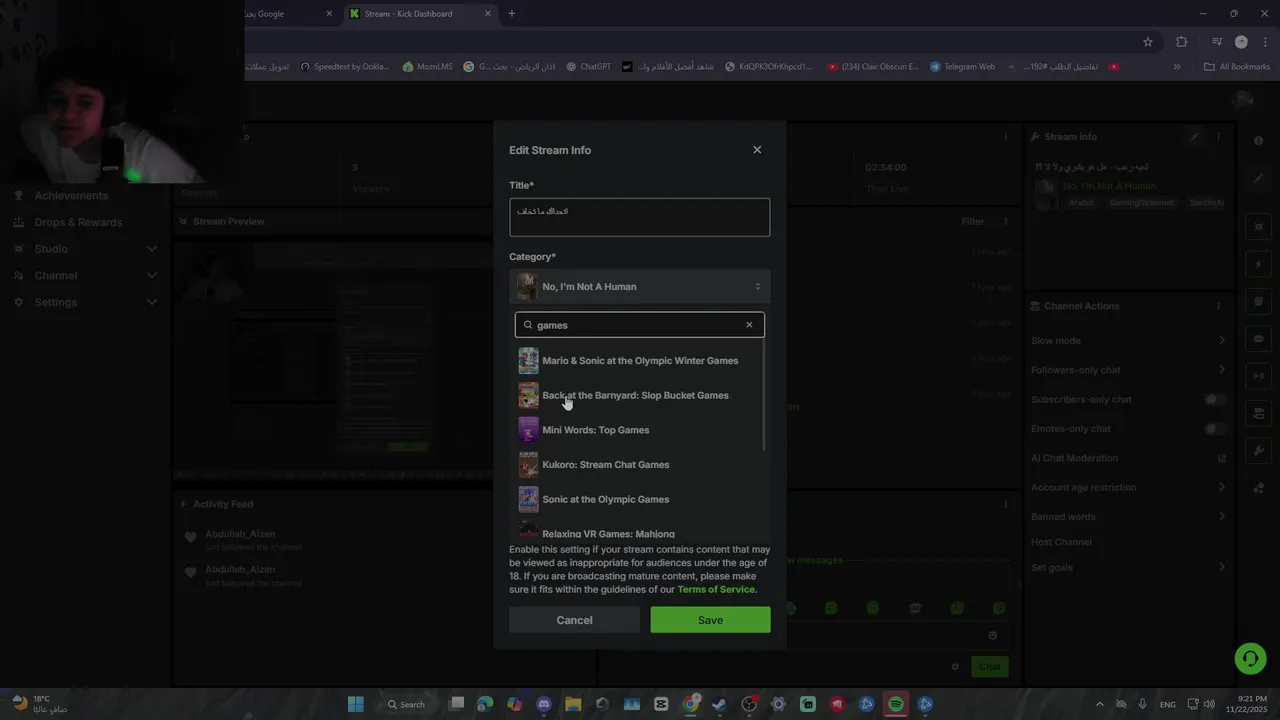Click the chat bubble icon in right rail
The image size is (1280, 720).
1259,339
